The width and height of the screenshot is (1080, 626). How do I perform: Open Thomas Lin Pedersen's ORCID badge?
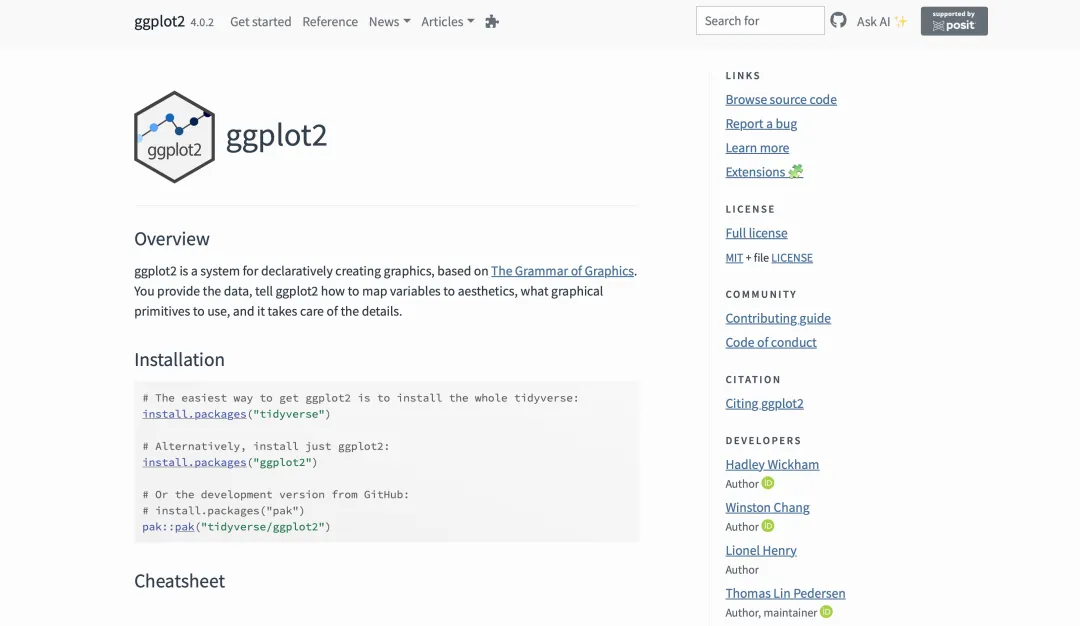pos(826,612)
